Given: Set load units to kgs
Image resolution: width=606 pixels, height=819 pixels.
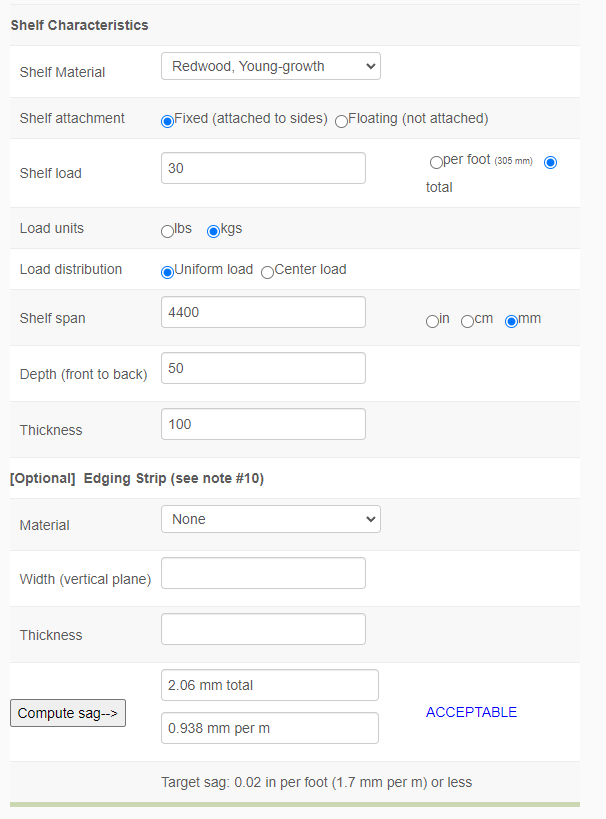Looking at the screenshot, I should tap(213, 231).
